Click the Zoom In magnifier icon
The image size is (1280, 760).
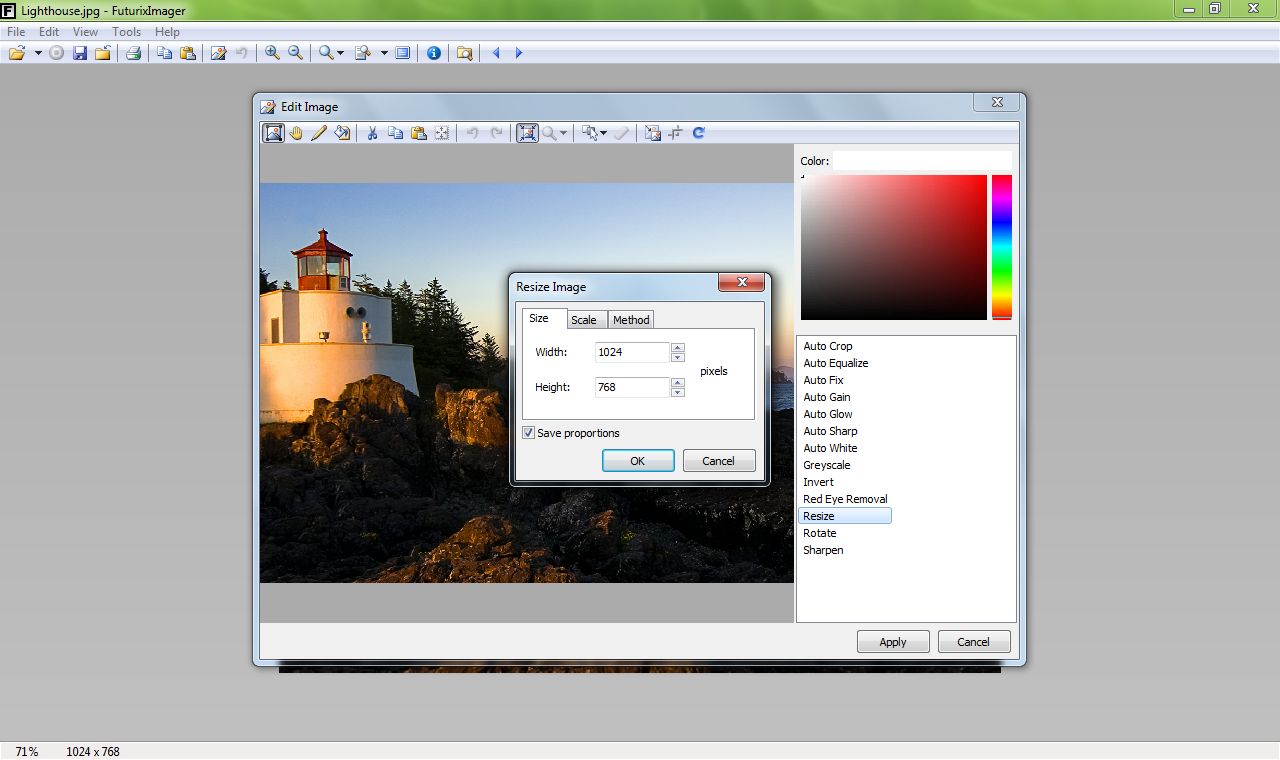pos(272,53)
